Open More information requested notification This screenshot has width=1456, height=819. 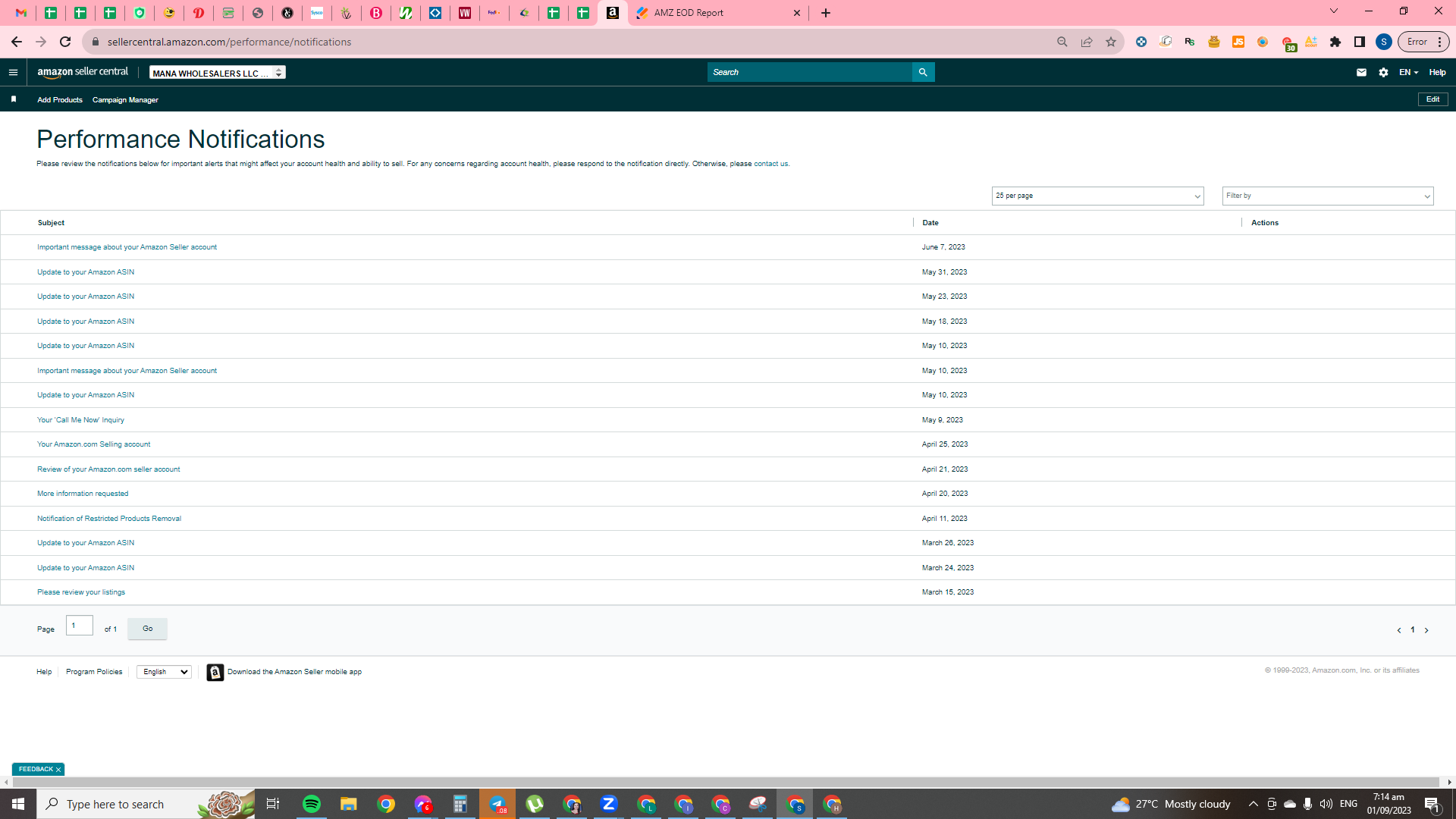[x=83, y=494]
